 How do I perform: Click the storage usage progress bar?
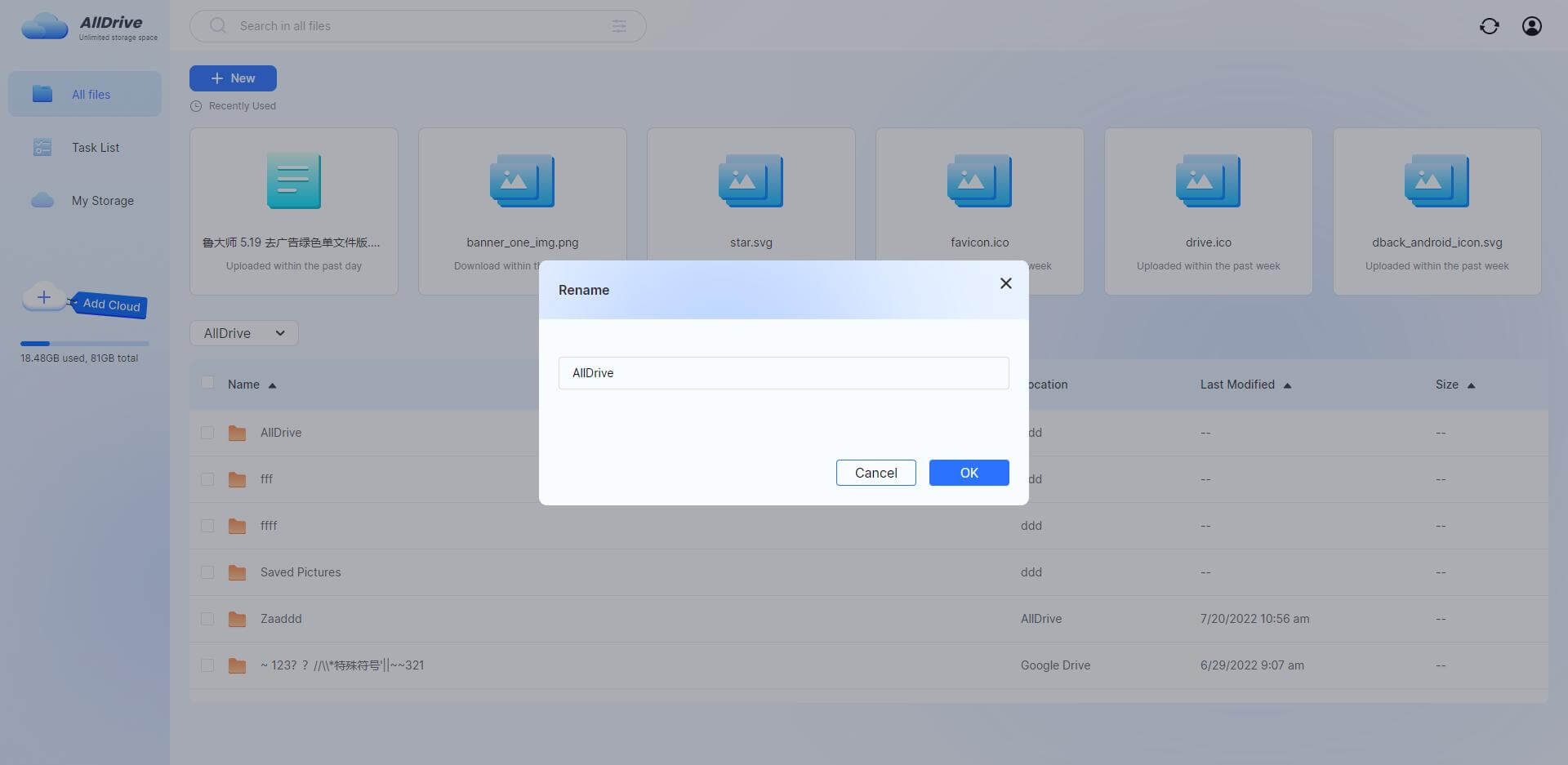[x=85, y=344]
